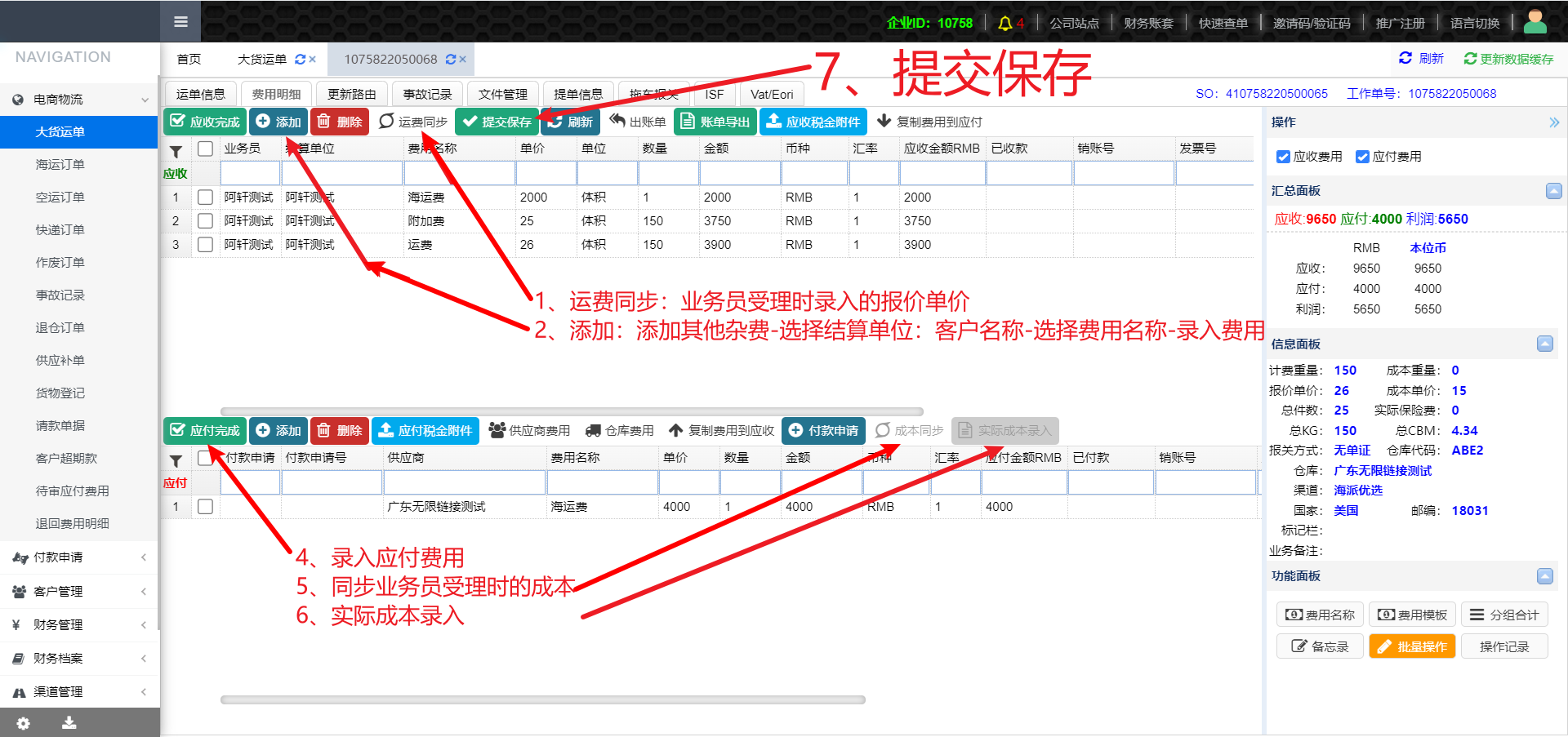The image size is (1568, 737).
Task: Sync freight with 运费同步
Action: click(x=413, y=122)
